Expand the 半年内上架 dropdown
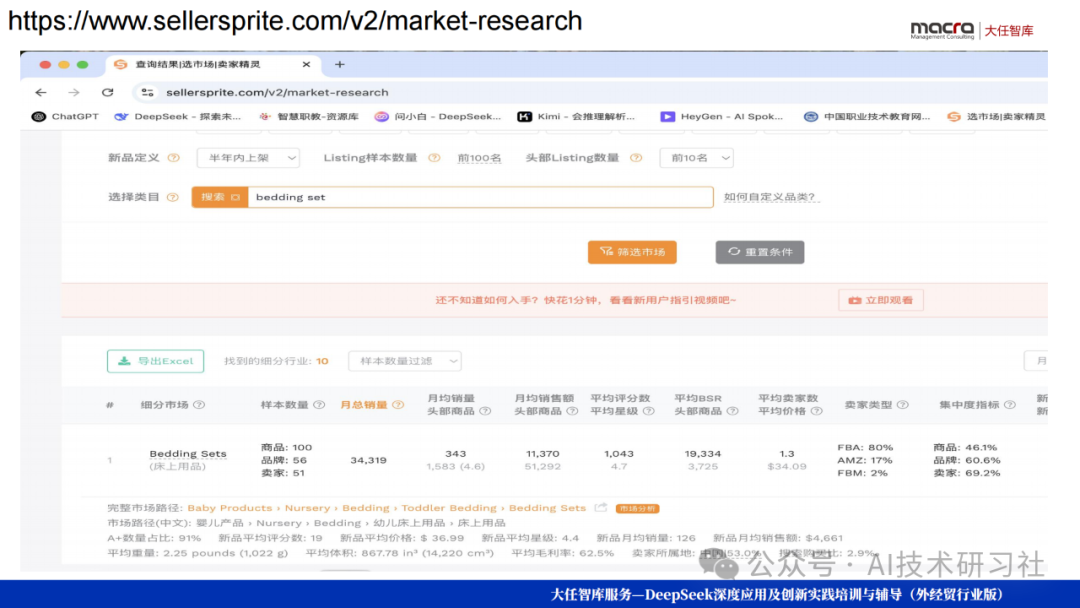This screenshot has height=608, width=1080. tap(248, 158)
